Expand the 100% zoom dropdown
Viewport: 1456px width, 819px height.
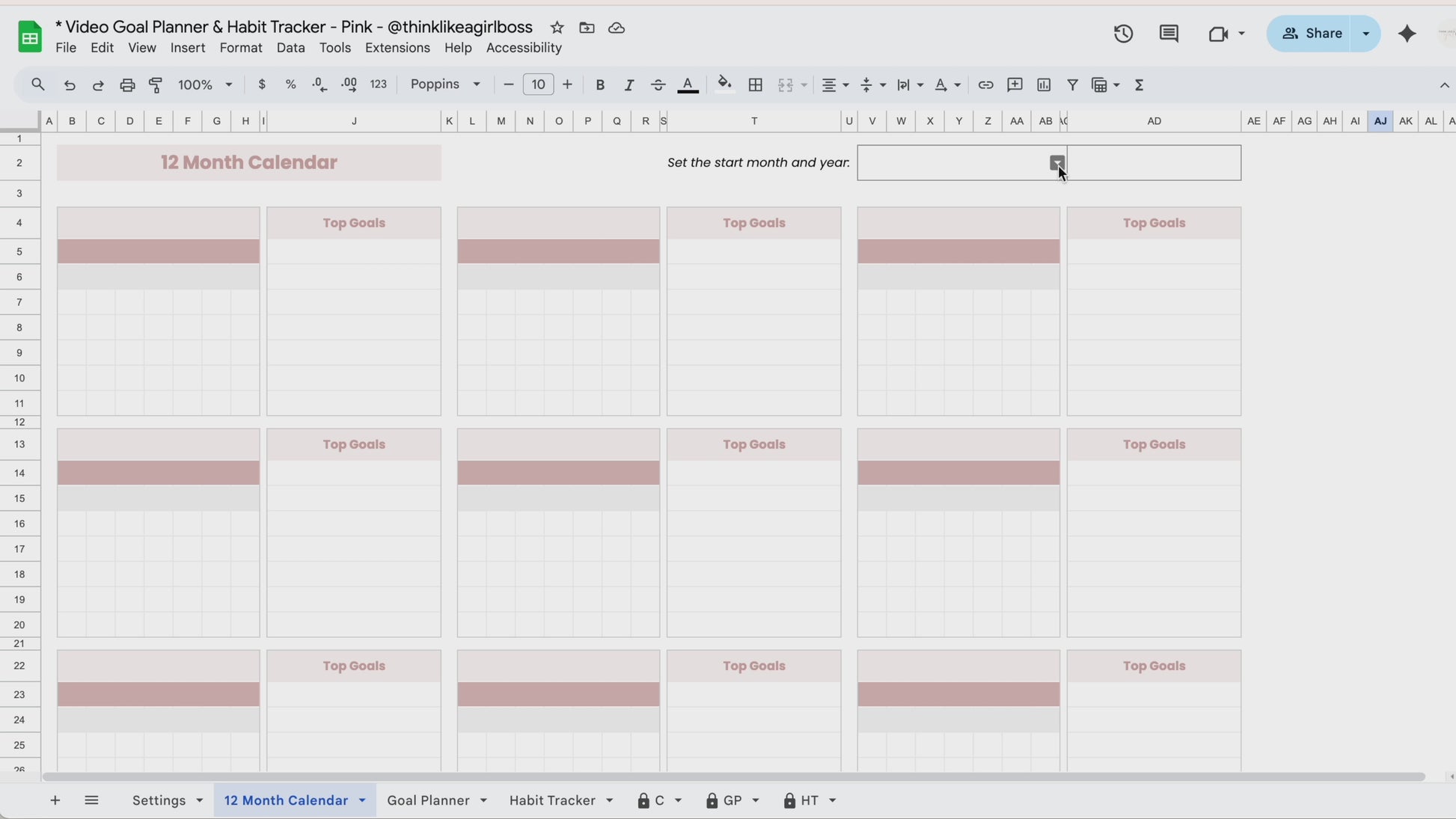205,85
